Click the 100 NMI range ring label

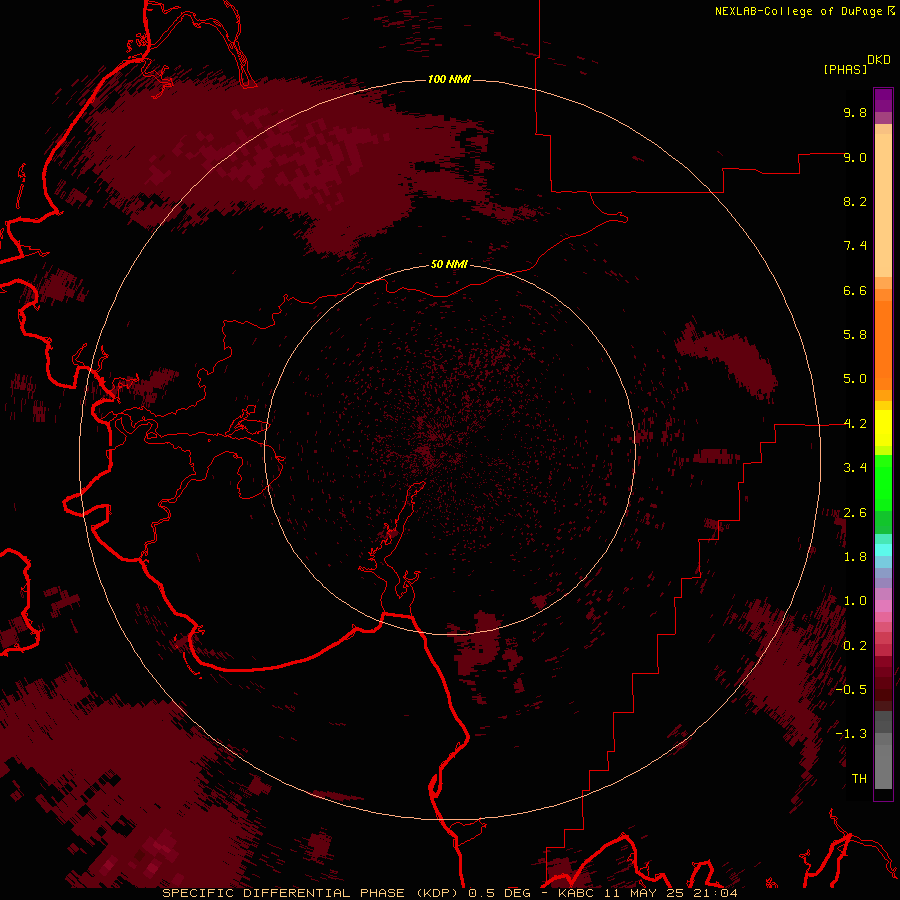click(x=449, y=79)
